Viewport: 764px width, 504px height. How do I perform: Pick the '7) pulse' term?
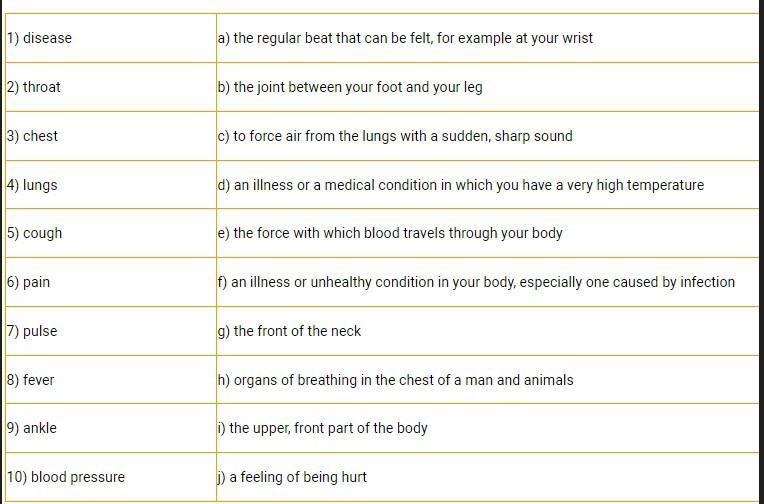tap(33, 331)
